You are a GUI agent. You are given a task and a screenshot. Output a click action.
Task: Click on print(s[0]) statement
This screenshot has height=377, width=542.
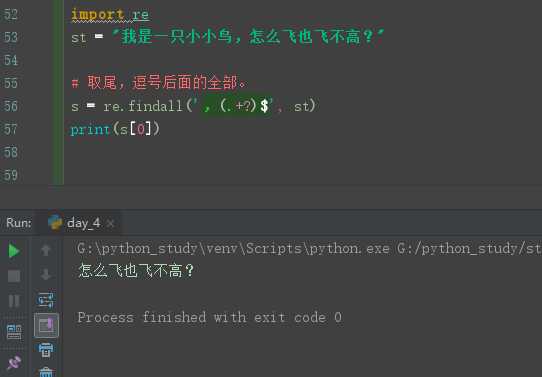[115, 129]
